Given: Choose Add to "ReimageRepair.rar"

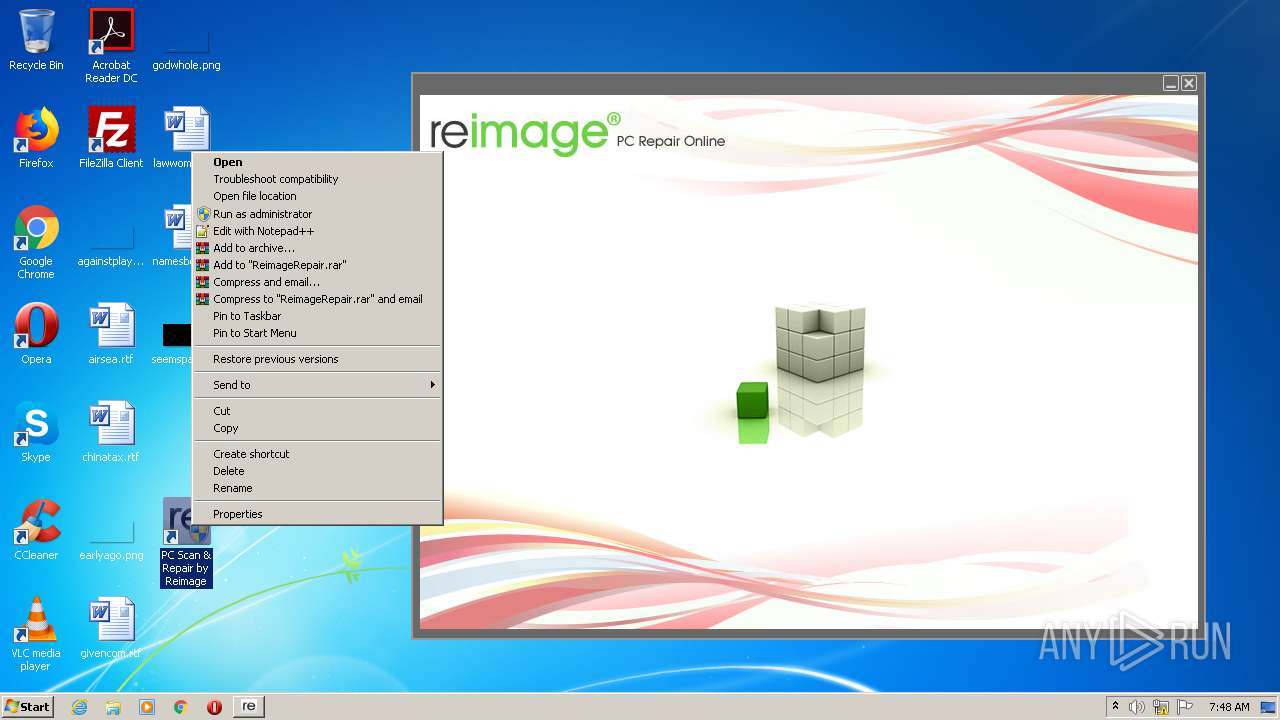Looking at the screenshot, I should (317, 265).
